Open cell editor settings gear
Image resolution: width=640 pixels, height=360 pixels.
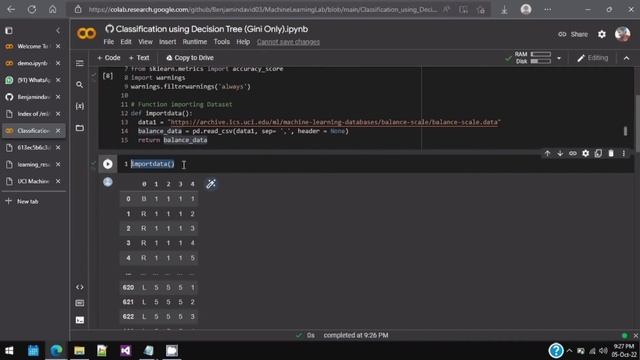pyautogui.click(x=585, y=153)
